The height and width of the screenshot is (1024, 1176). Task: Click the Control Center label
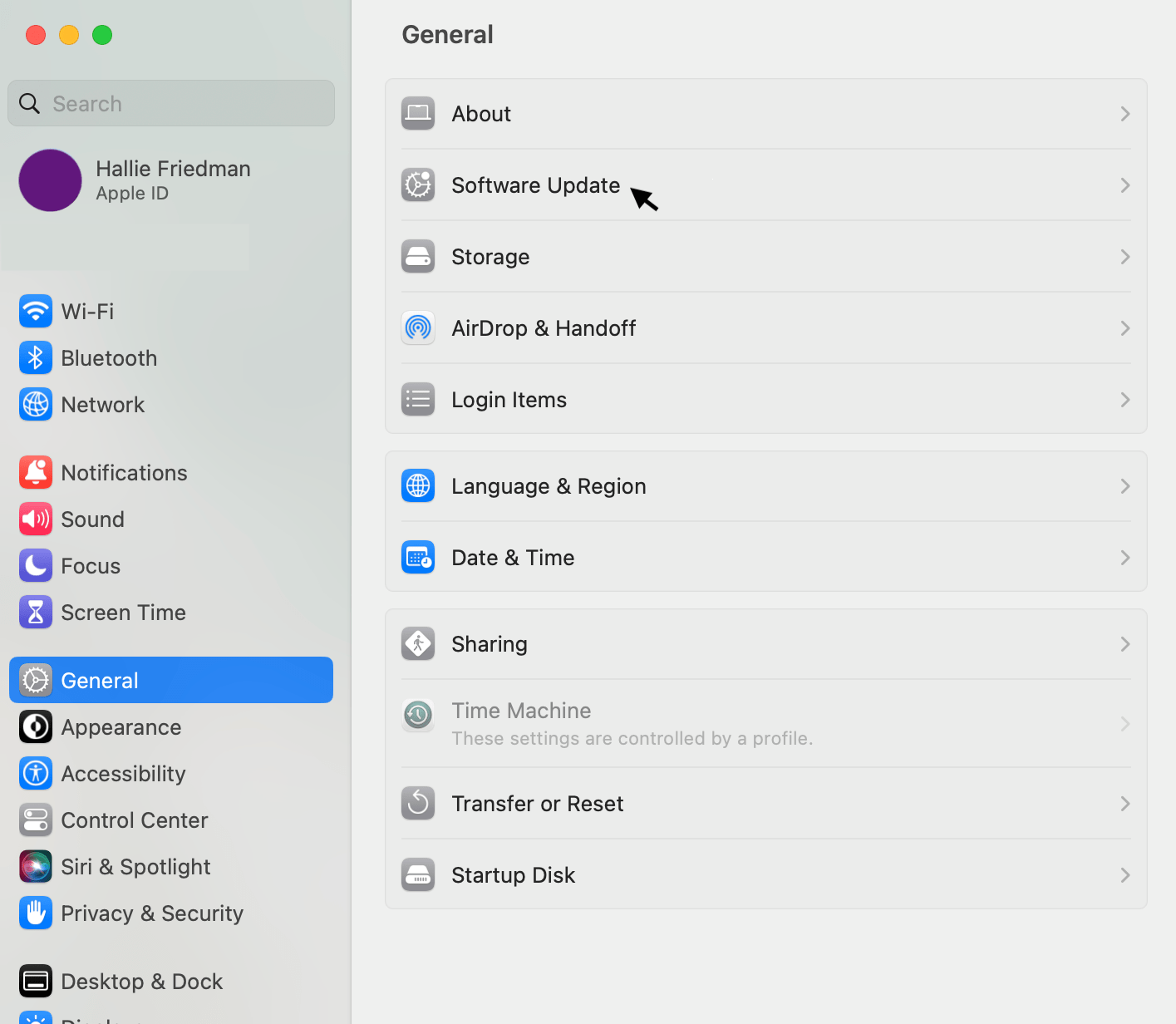tap(135, 820)
